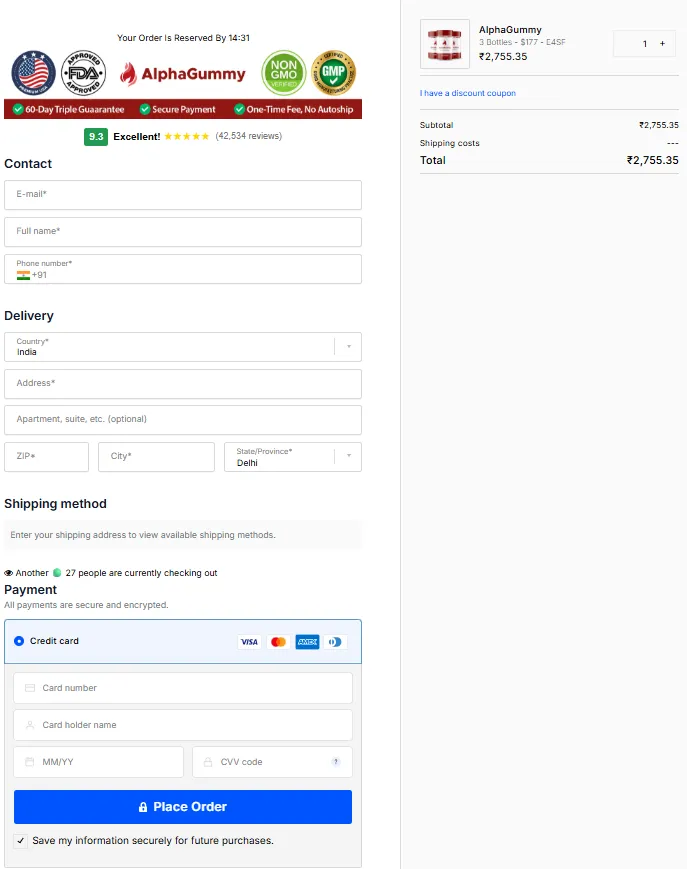Click the five-star rating icons
Viewport: 687px width, 869px height.
coord(187,136)
